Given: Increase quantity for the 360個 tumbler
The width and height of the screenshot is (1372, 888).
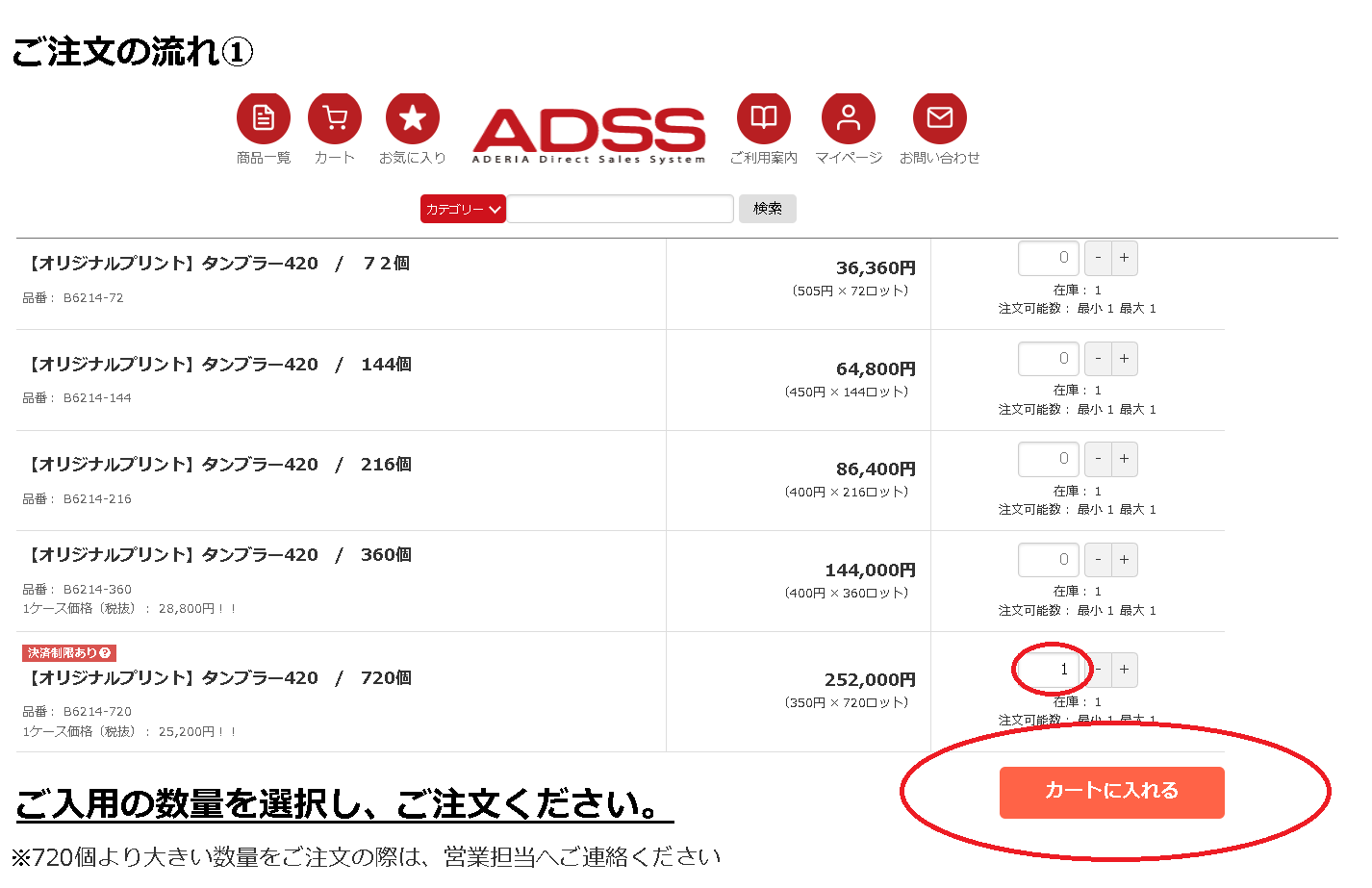Looking at the screenshot, I should pos(1124,560).
